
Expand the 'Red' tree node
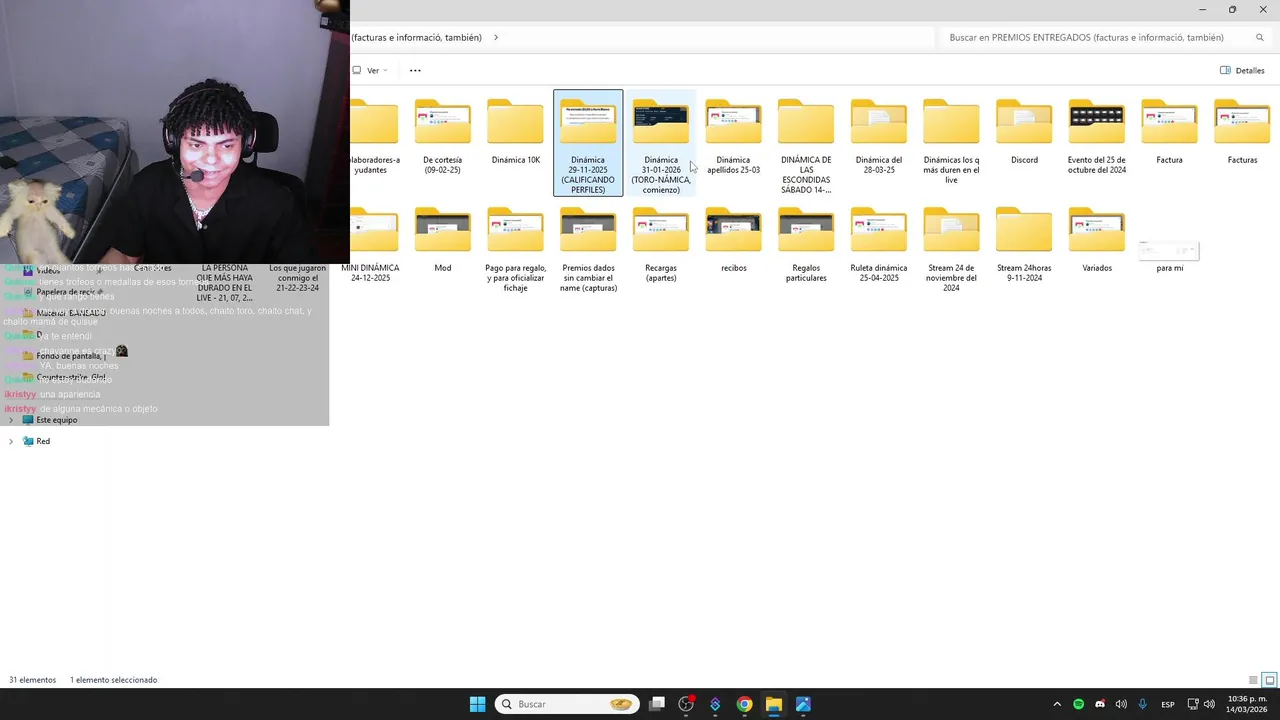(x=11, y=441)
